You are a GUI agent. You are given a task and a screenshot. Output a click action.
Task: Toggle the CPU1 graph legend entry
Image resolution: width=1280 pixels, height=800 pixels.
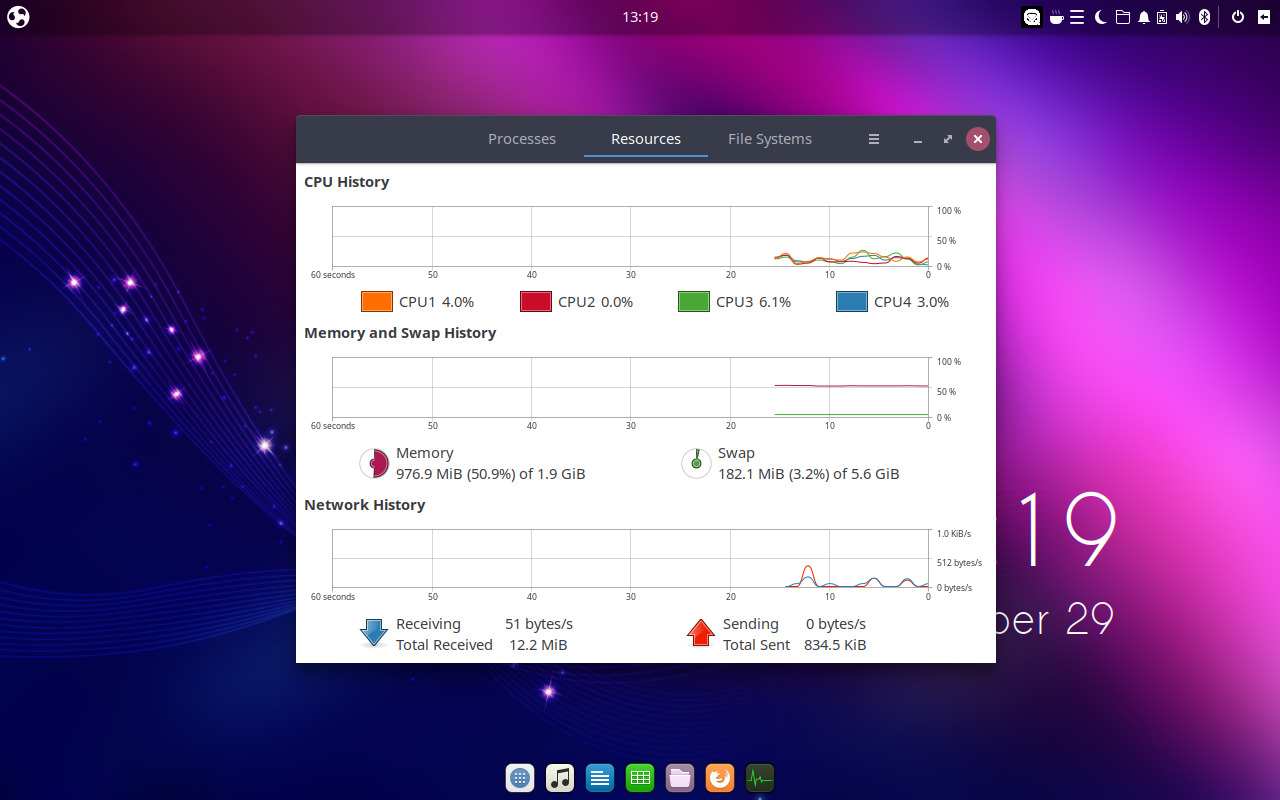pyautogui.click(x=376, y=301)
